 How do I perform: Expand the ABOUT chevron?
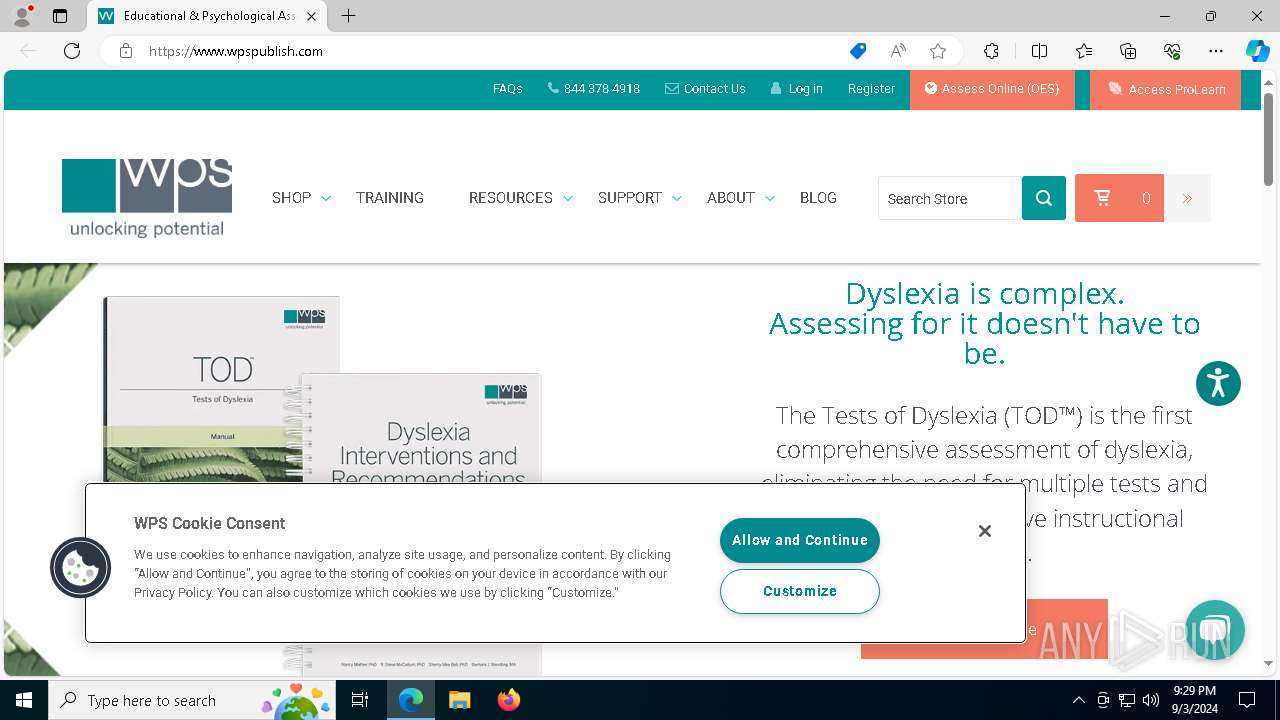769,199
